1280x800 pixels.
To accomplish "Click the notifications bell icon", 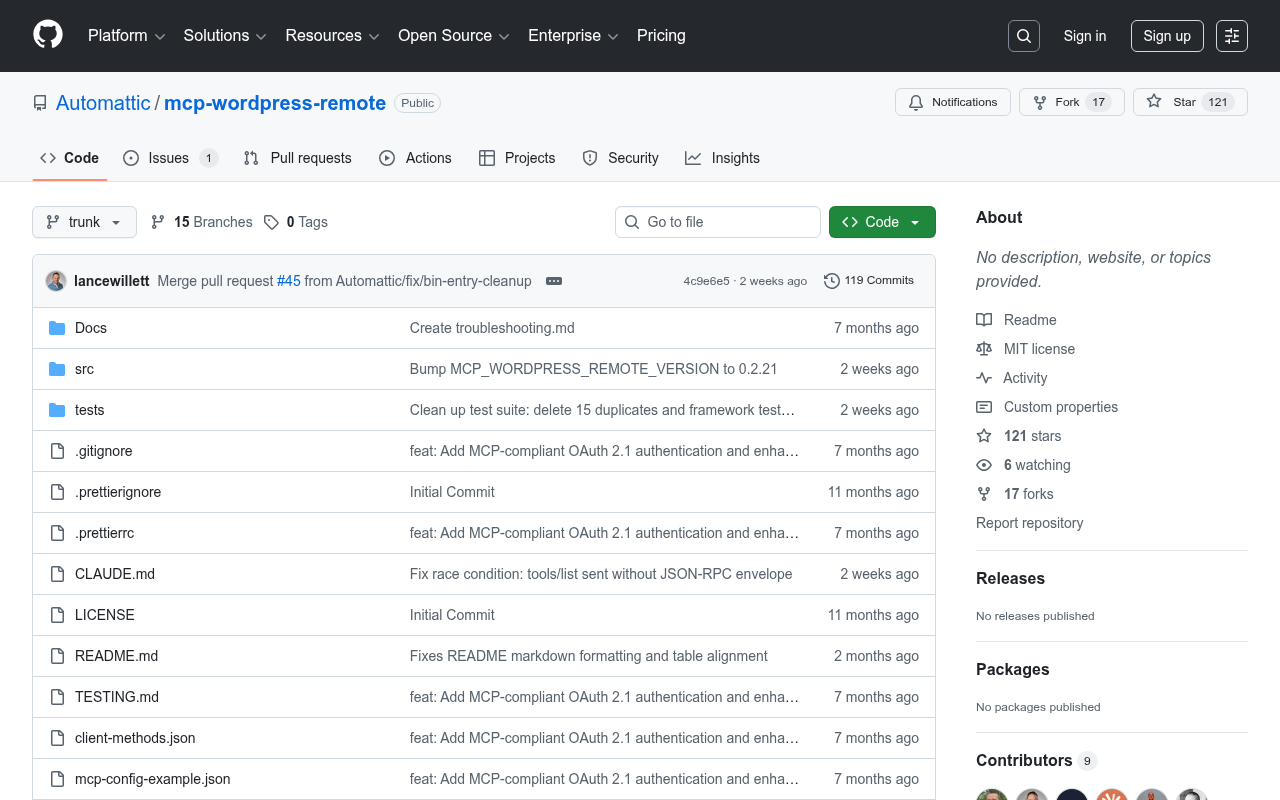I will coord(915,102).
